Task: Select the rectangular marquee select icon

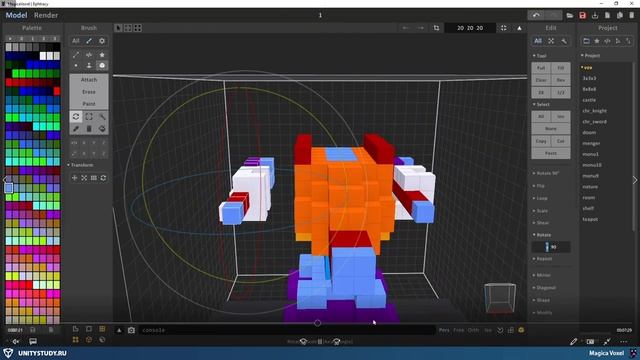Action: coord(89,117)
